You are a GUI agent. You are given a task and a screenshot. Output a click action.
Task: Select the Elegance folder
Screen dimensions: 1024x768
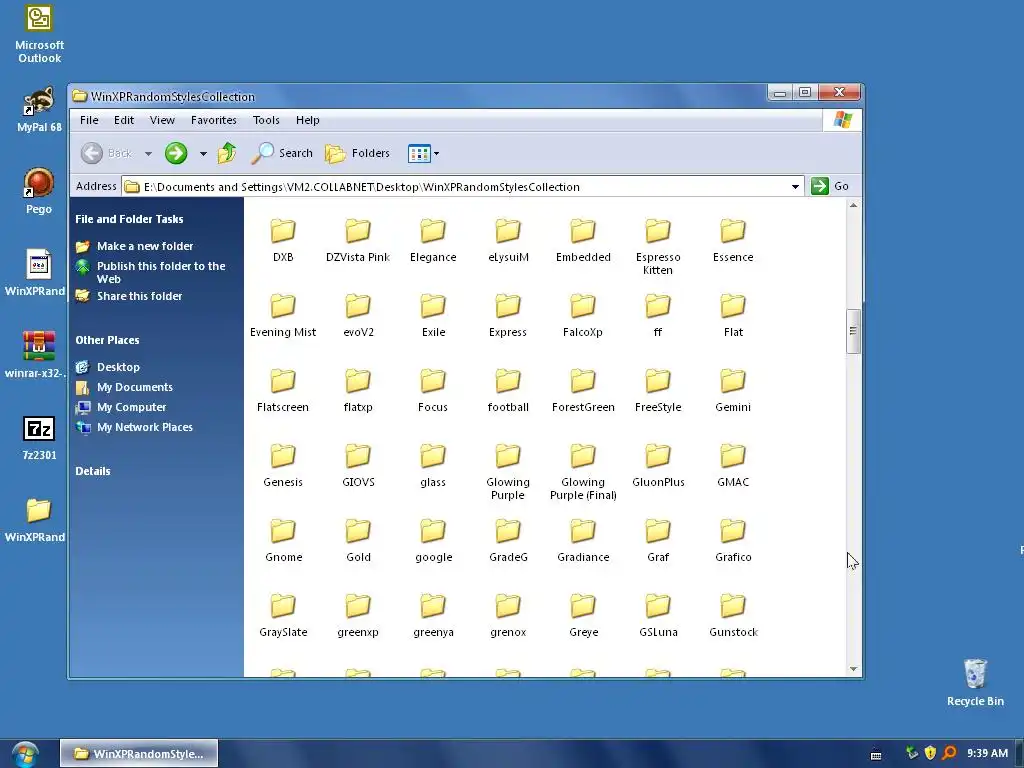point(433,240)
